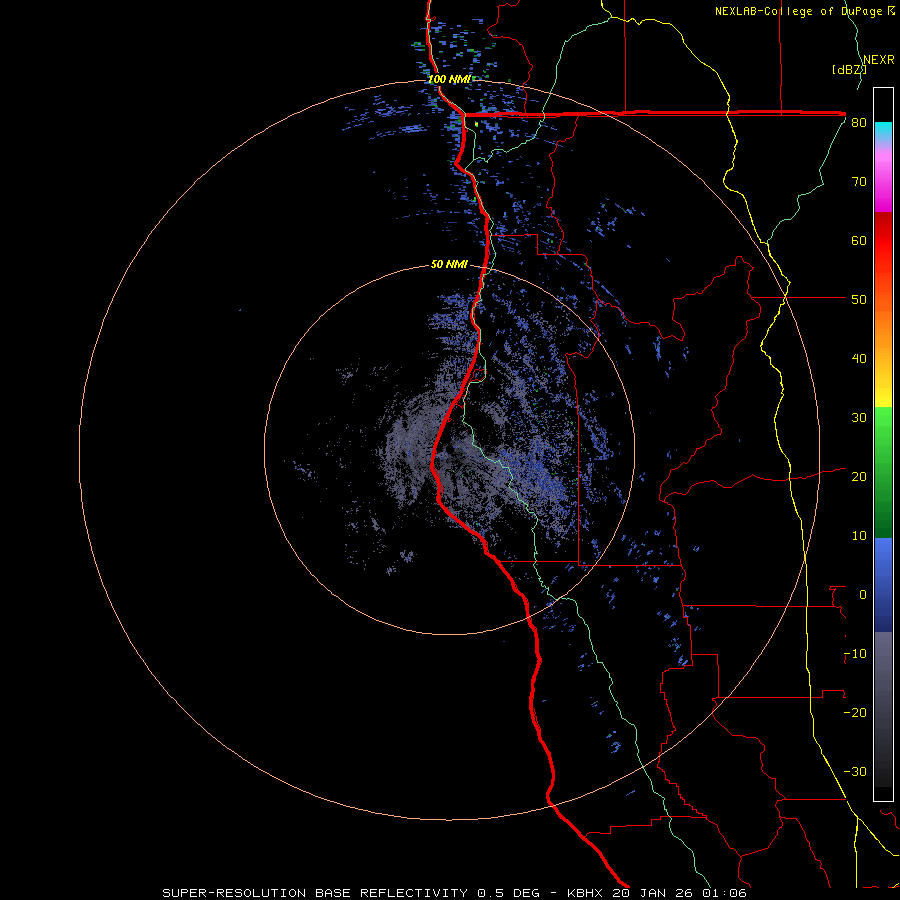Click the 50 value on dBZ scale
The image size is (900, 900).
pyautogui.click(x=859, y=300)
